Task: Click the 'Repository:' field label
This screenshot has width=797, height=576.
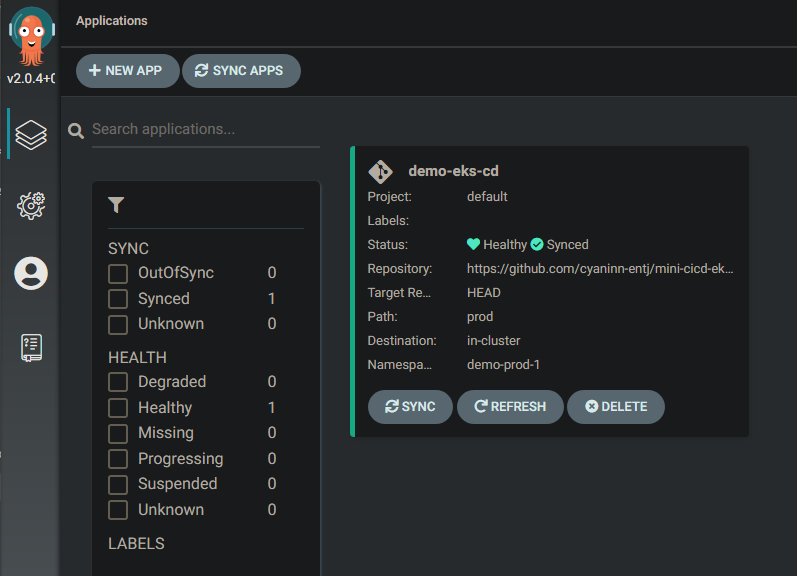Action: coord(400,268)
